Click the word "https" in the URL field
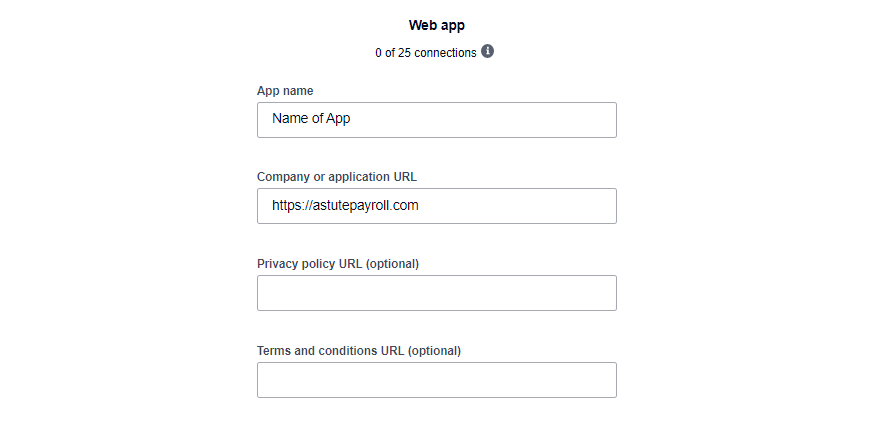Image resolution: width=871 pixels, height=437 pixels. tap(287, 206)
